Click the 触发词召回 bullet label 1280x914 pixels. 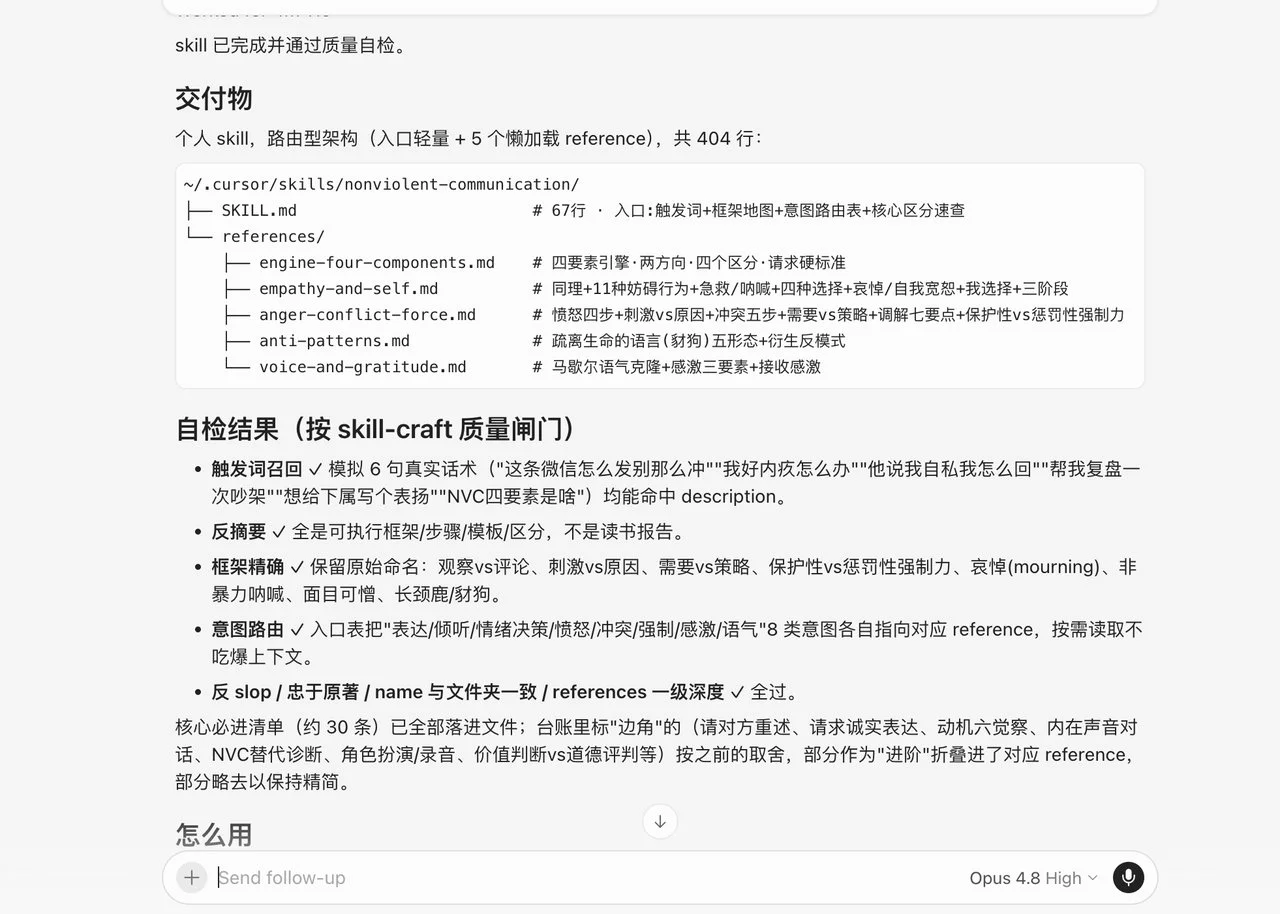tap(256, 468)
